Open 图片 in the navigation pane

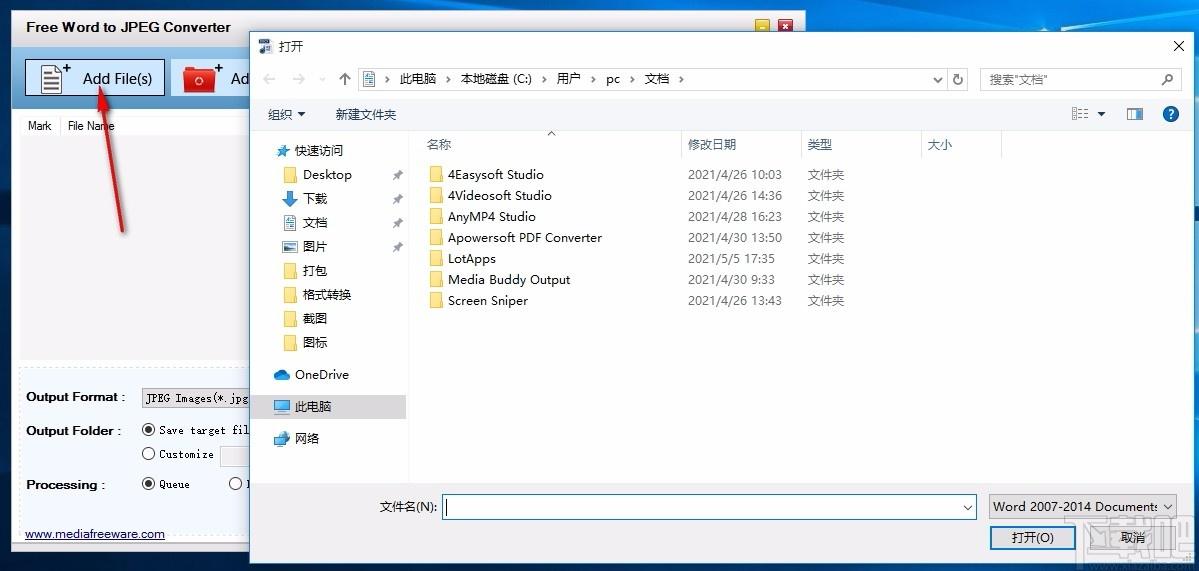[314, 247]
